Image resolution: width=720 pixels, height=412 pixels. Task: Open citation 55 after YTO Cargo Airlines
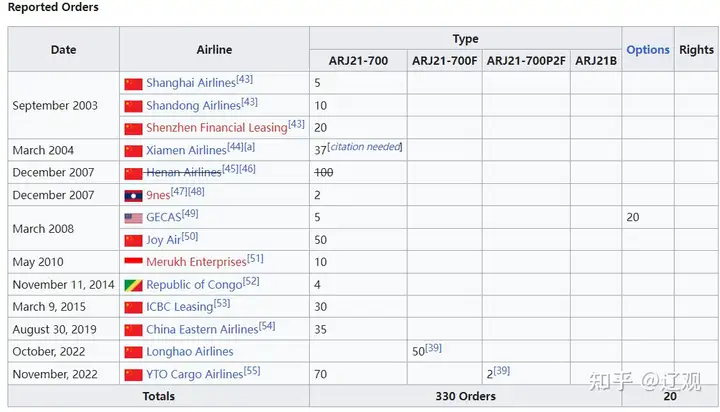point(252,371)
